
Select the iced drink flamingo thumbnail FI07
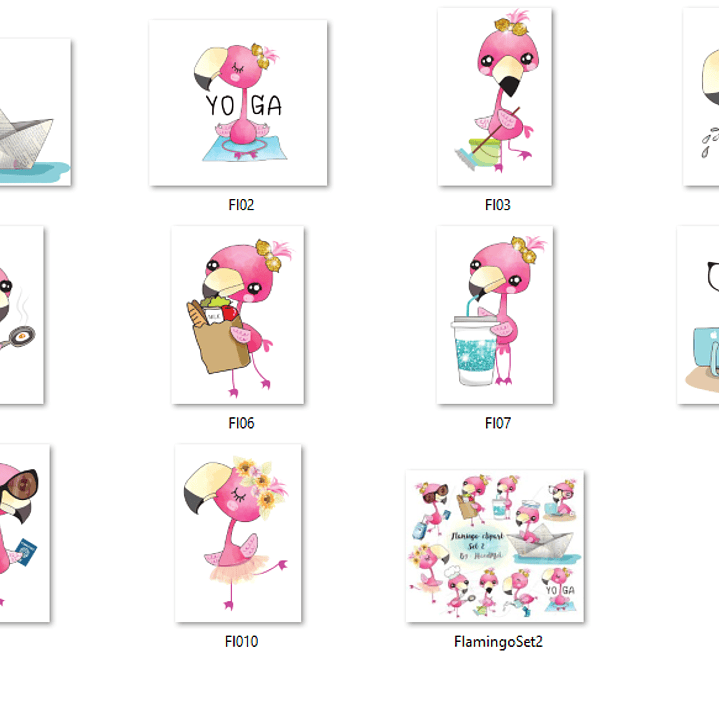click(495, 315)
